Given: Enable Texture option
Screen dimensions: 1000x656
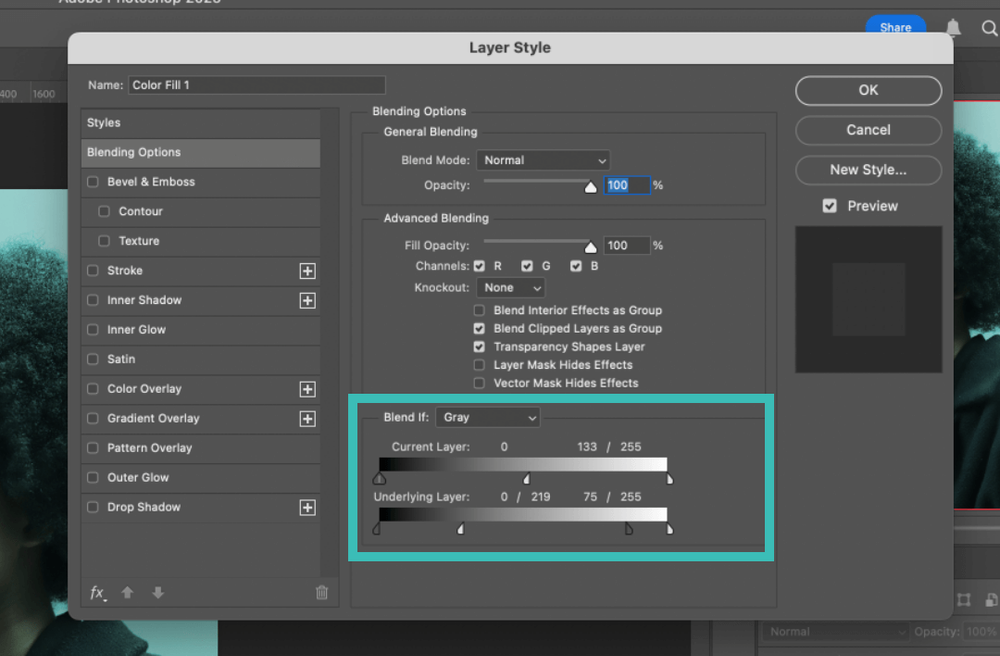Looking at the screenshot, I should 104,241.
